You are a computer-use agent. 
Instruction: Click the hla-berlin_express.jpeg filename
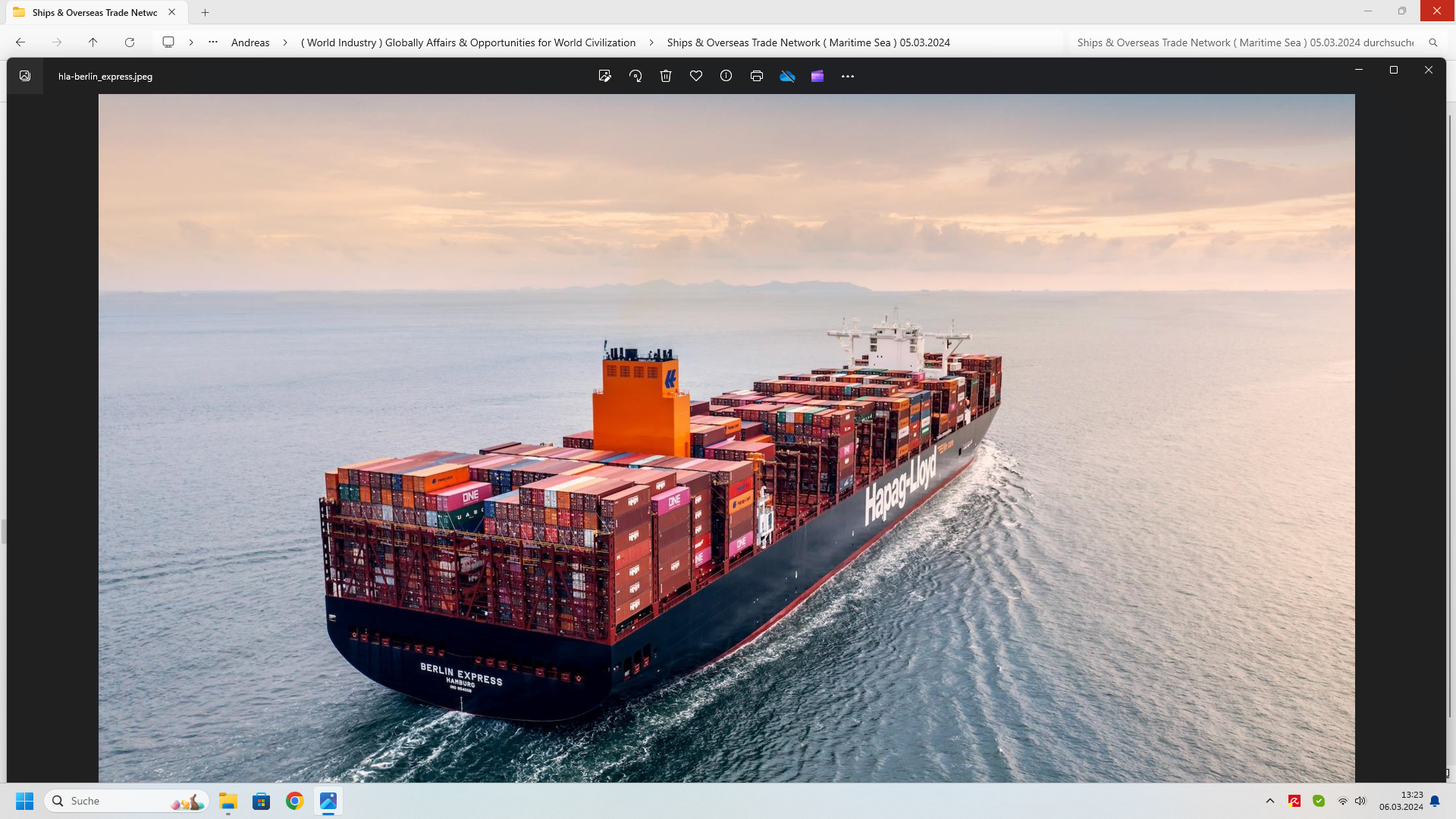[x=105, y=77]
